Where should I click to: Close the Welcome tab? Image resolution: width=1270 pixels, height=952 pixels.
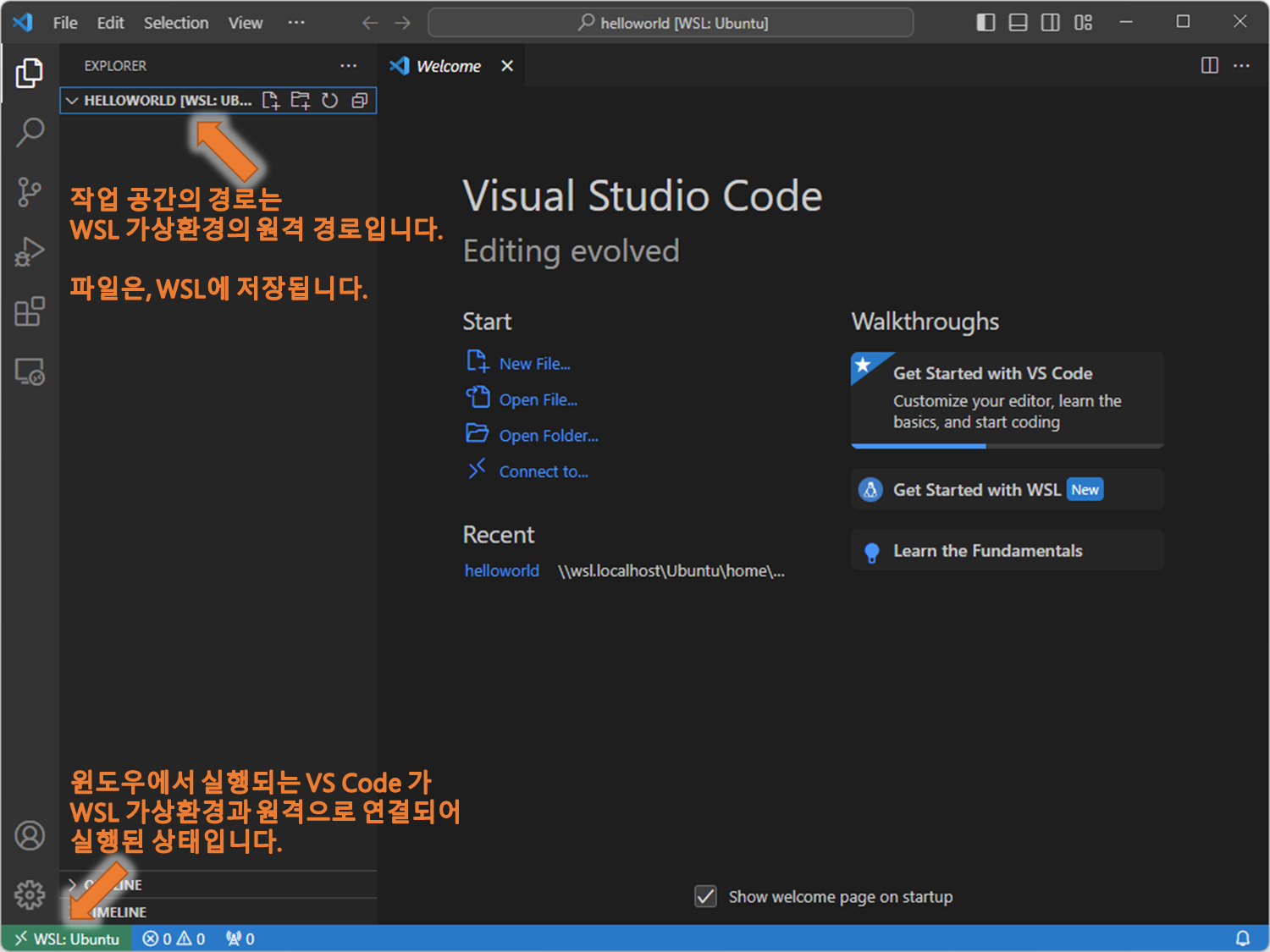[x=507, y=66]
